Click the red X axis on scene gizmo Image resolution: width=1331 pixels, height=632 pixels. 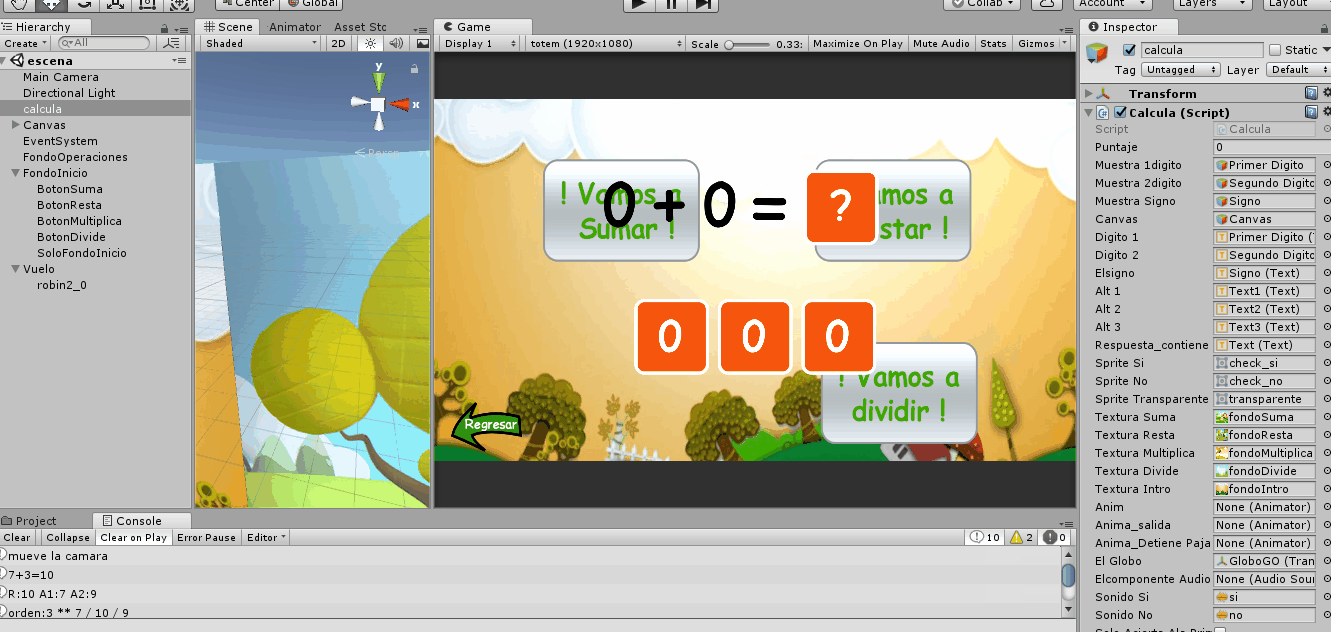click(401, 104)
